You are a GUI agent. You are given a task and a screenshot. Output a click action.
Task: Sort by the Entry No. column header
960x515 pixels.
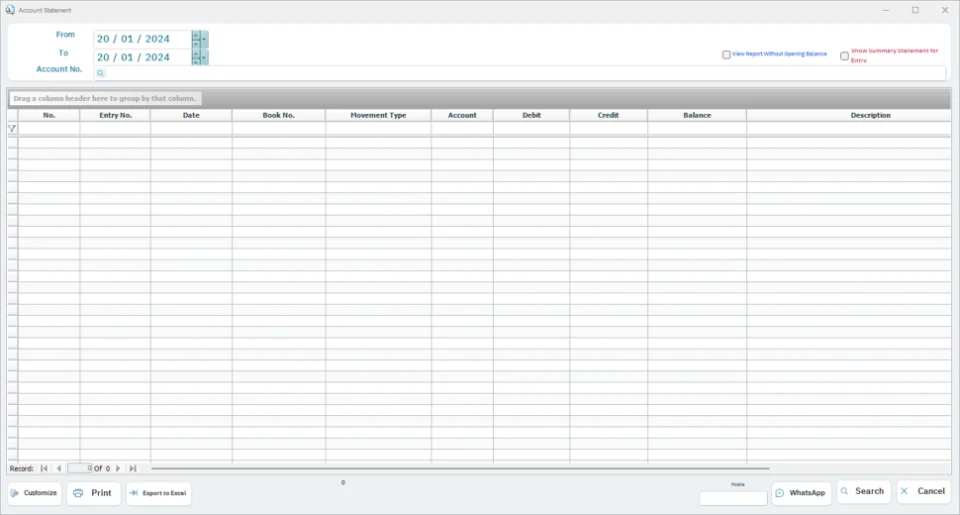[x=115, y=115]
